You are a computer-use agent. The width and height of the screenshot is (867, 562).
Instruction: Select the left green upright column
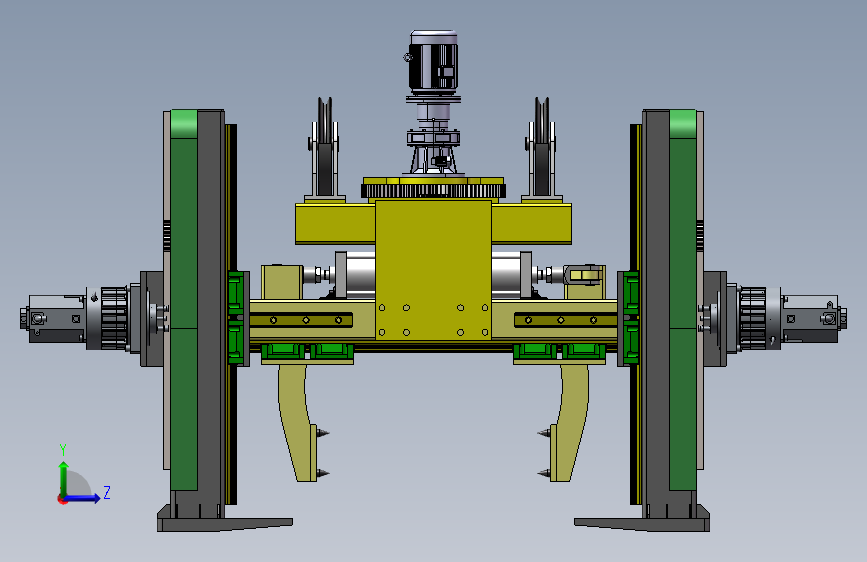point(184,300)
